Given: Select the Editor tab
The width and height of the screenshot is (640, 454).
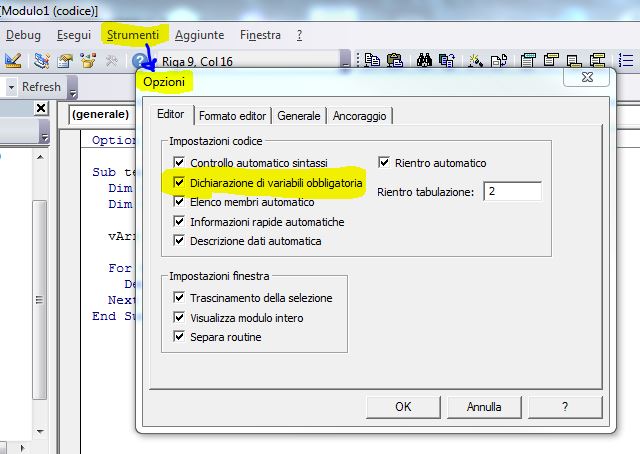Looking at the screenshot, I should click(171, 114).
